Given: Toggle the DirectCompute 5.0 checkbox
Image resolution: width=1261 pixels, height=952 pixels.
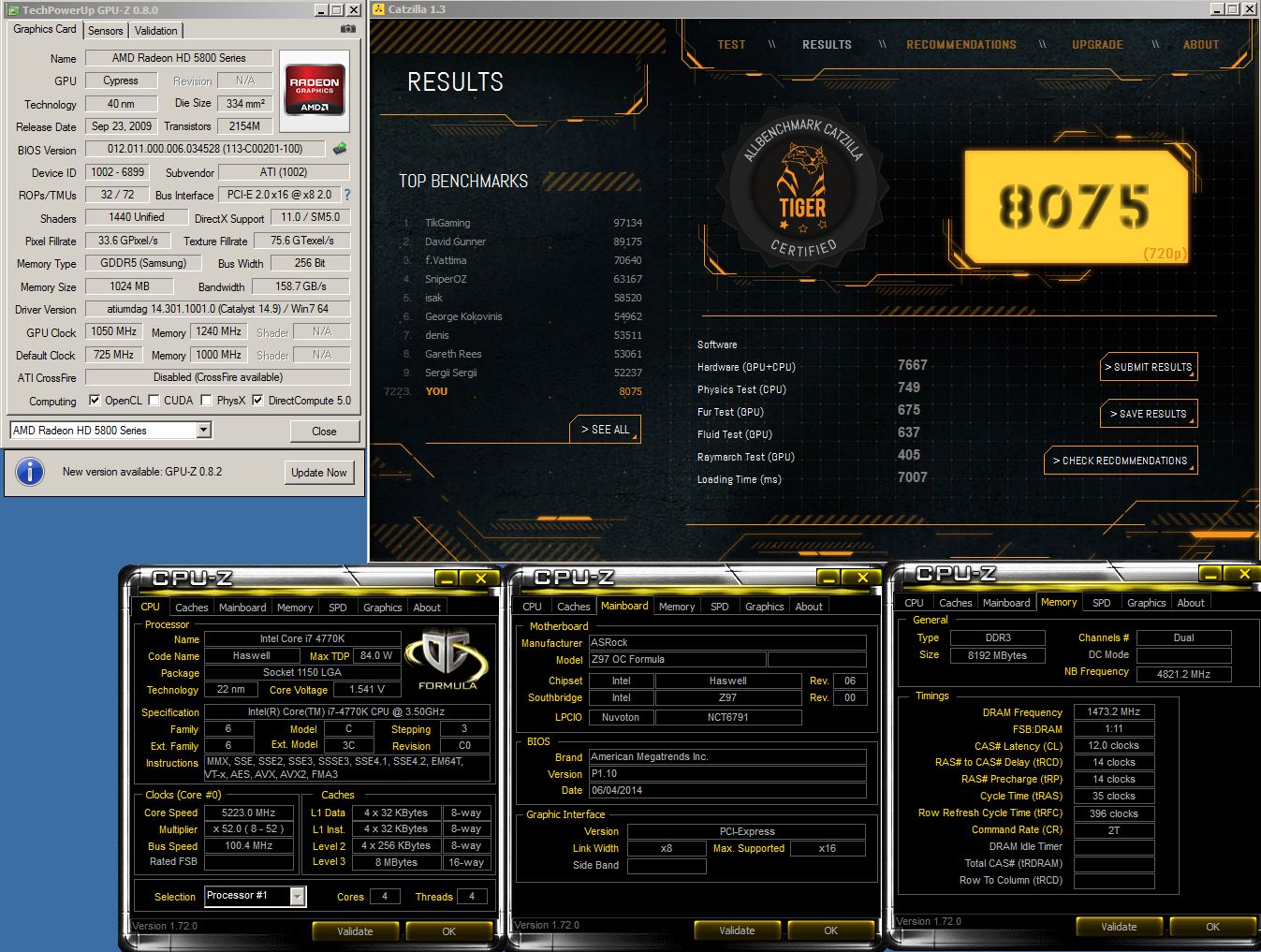Looking at the screenshot, I should (x=257, y=401).
